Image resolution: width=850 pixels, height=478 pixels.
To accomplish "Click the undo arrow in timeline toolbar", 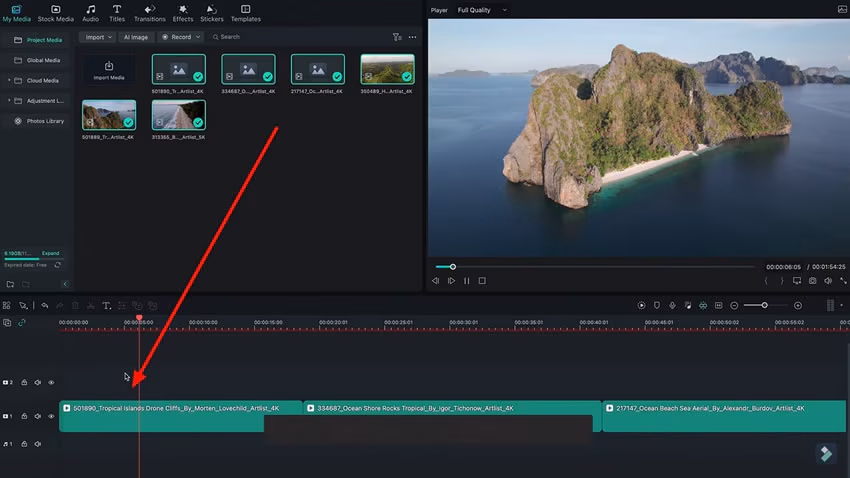I will (x=45, y=305).
